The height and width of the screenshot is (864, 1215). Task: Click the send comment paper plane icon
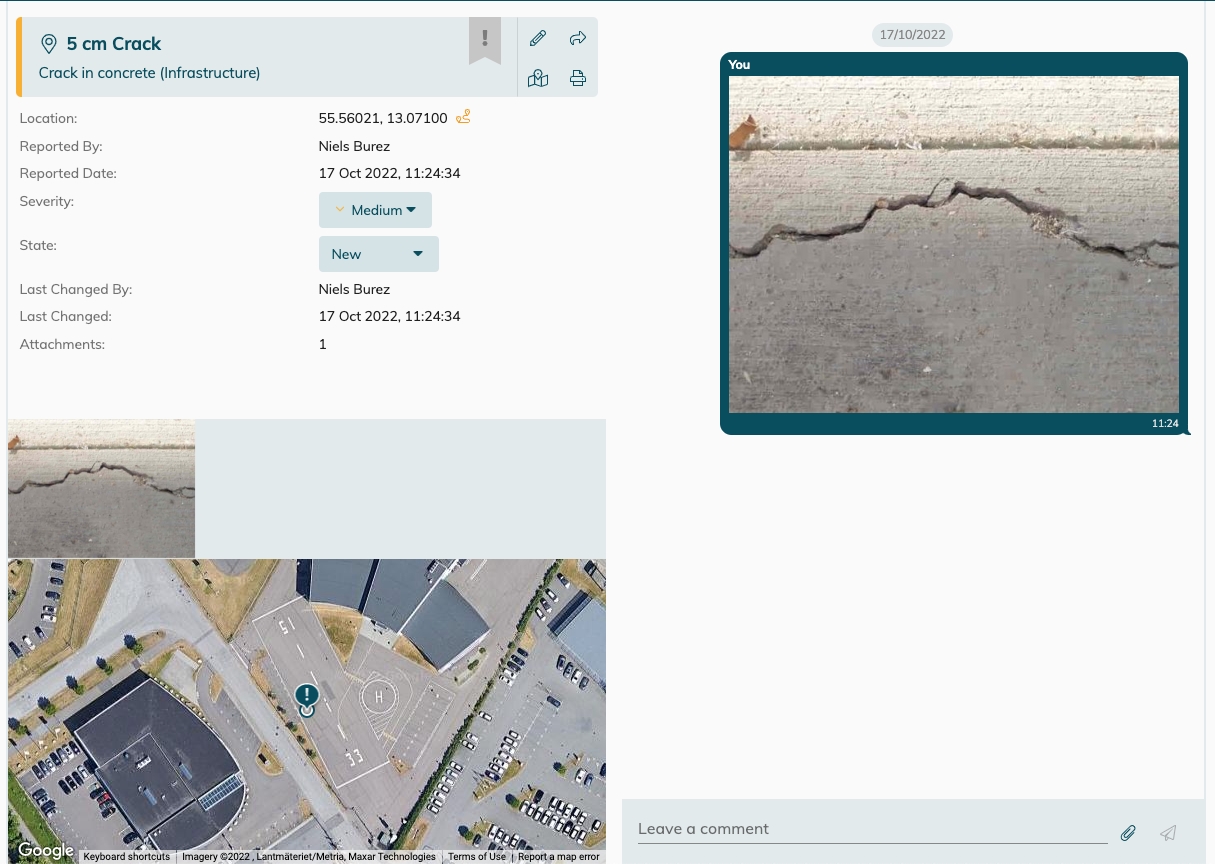click(1168, 832)
